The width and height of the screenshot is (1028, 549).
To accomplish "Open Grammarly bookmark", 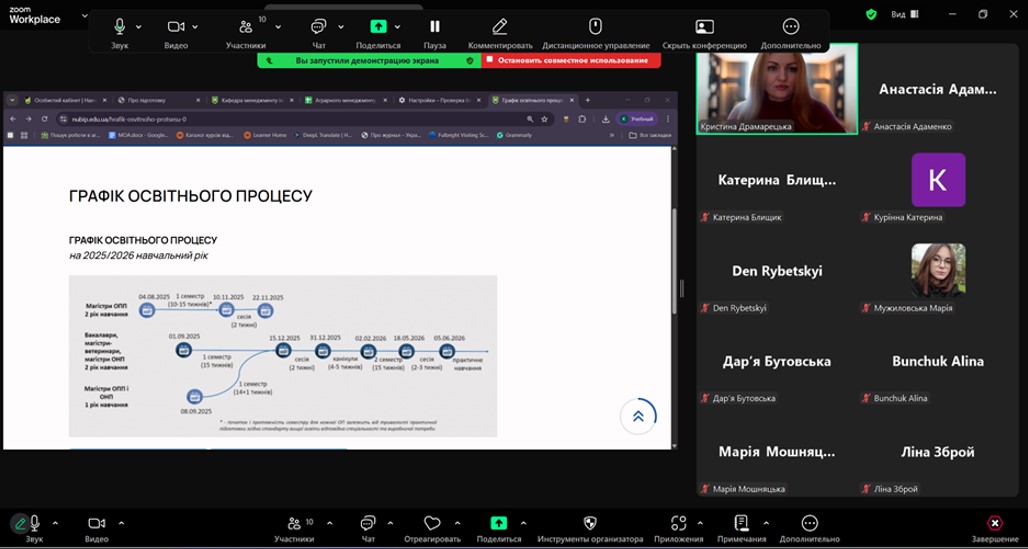I will (x=515, y=135).
